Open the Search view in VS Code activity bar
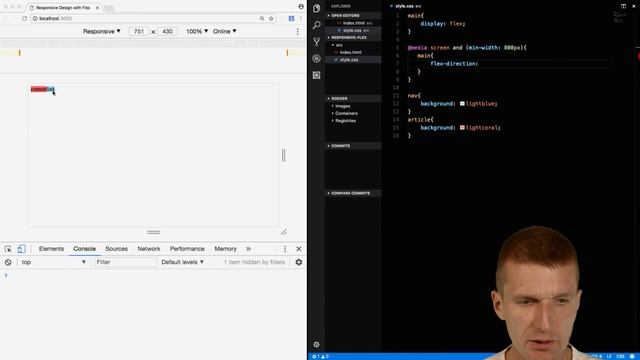The width and height of the screenshot is (640, 360). pos(316,25)
